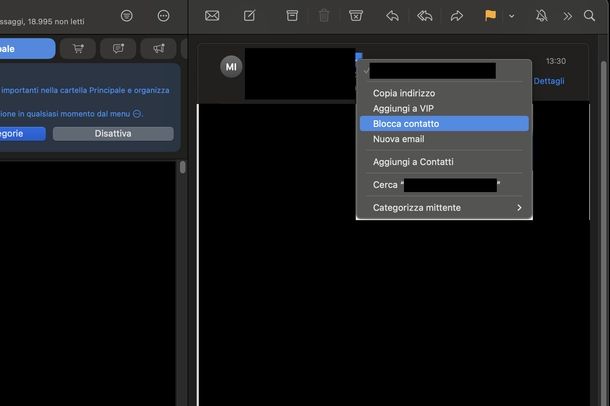Toggle the message filter icon
This screenshot has width=610, height=406.
(x=126, y=16)
